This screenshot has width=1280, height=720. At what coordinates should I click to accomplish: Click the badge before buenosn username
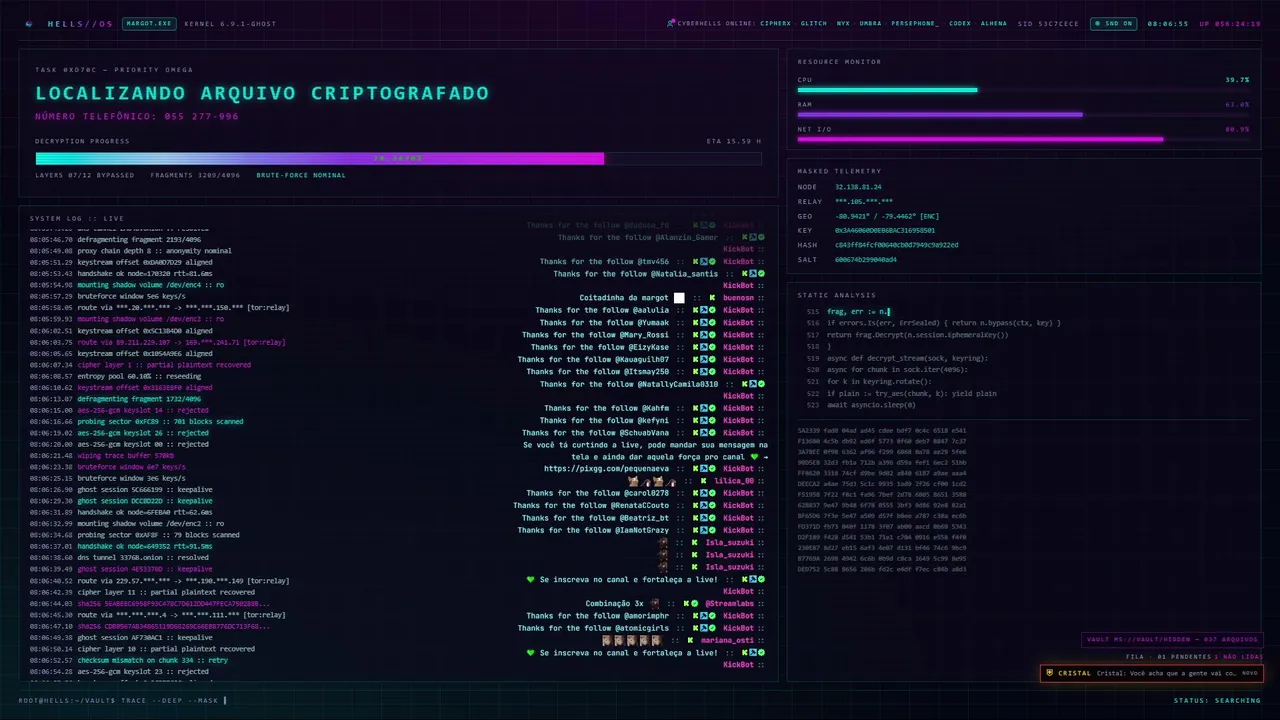pyautogui.click(x=713, y=298)
